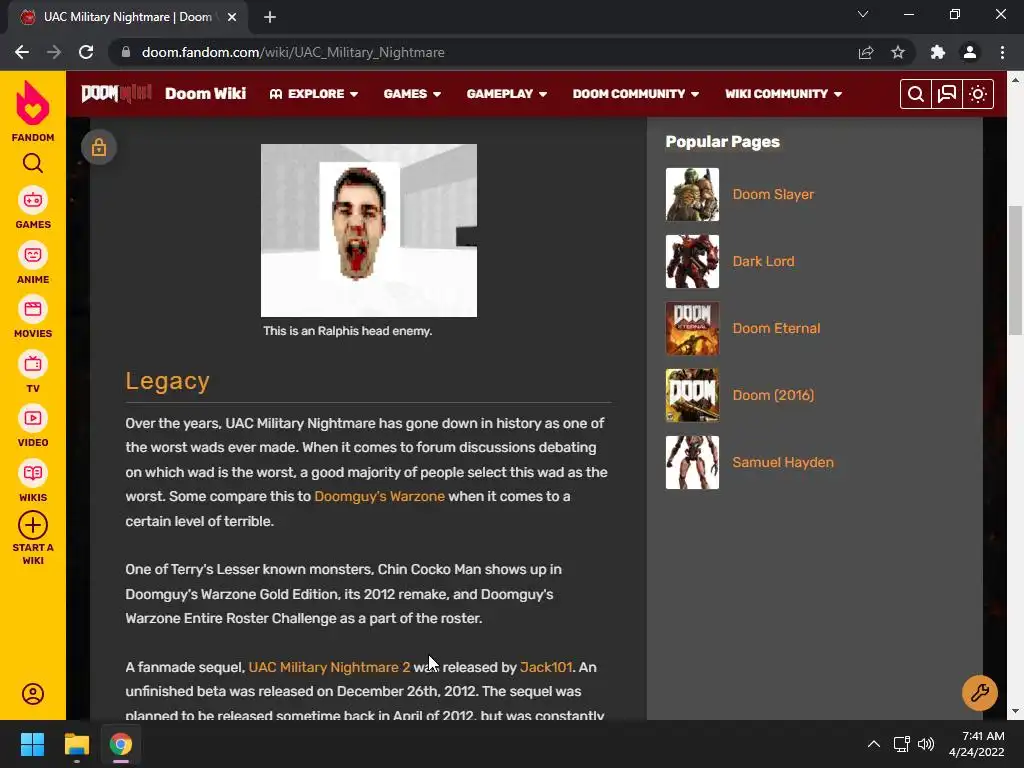Expand the Wiki Community dropdown

pos(784,94)
